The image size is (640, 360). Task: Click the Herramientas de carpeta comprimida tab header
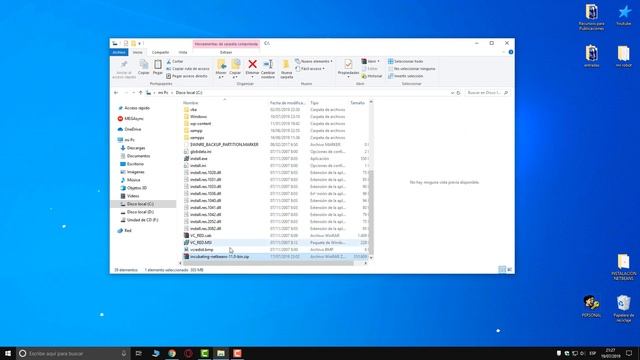click(226, 44)
